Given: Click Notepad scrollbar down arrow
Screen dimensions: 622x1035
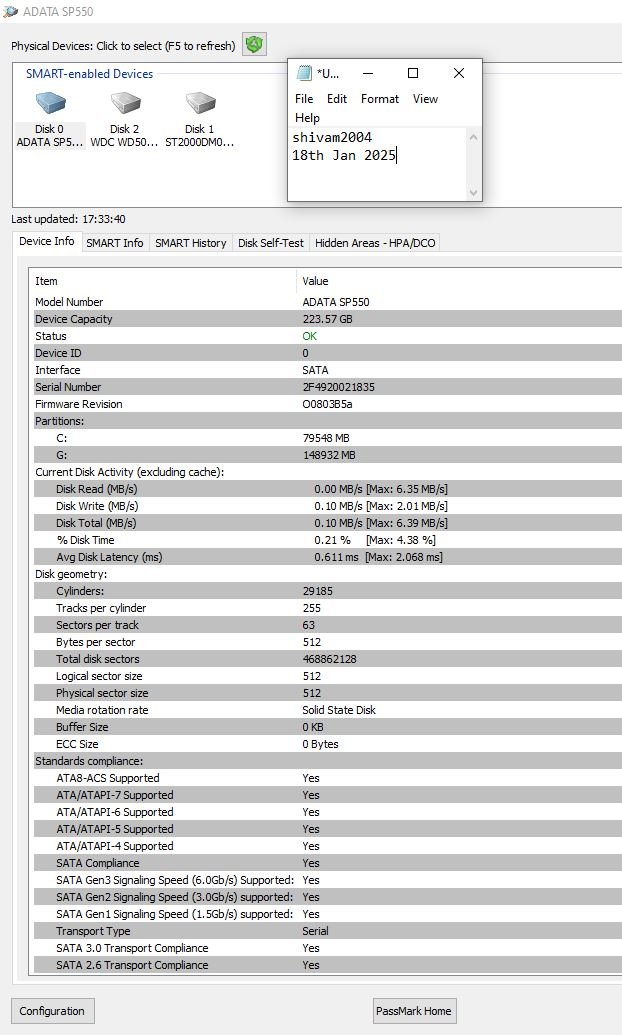Looking at the screenshot, I should coord(473,192).
